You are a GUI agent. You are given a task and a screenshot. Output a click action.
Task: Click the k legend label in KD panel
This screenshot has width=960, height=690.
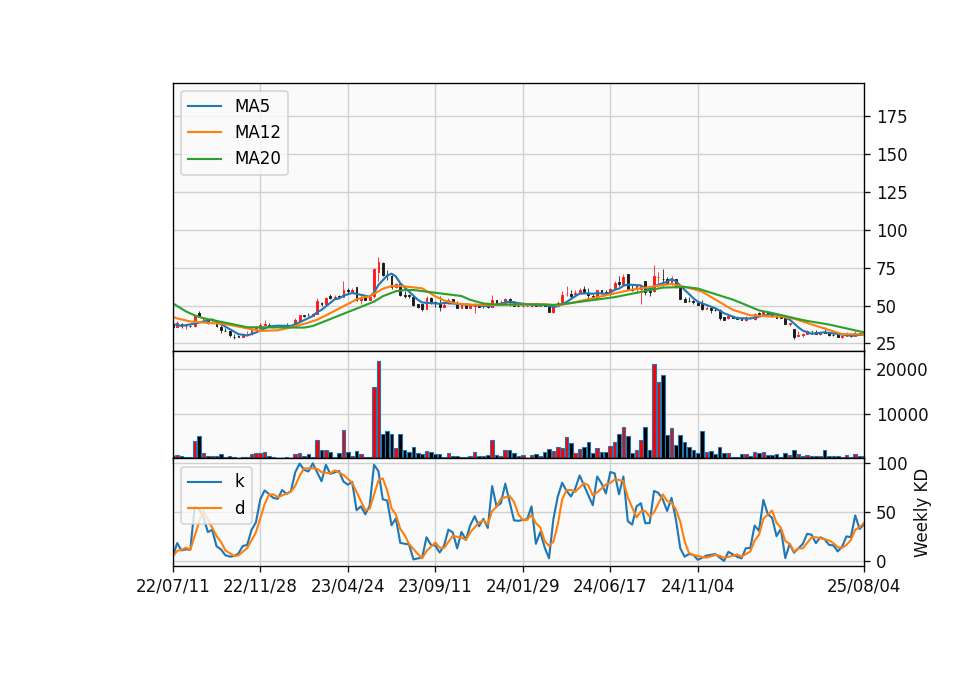click(x=239, y=481)
